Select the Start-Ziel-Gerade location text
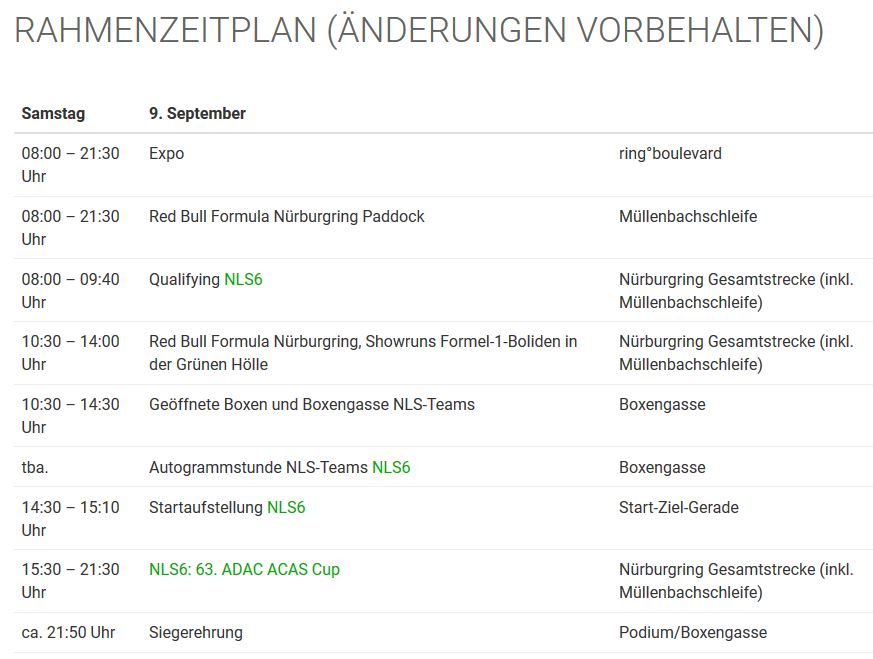Screen dimensions: 873x659 pos(678,507)
